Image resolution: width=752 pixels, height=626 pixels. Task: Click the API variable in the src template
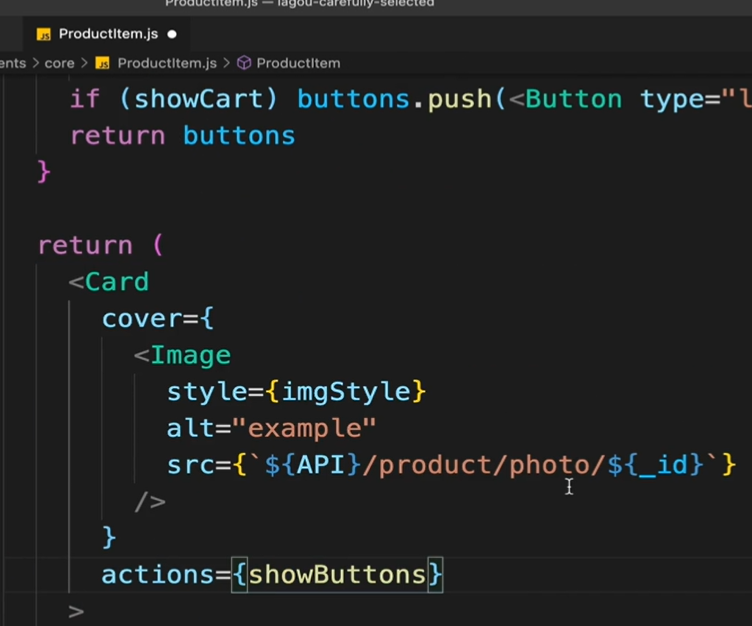click(x=320, y=465)
